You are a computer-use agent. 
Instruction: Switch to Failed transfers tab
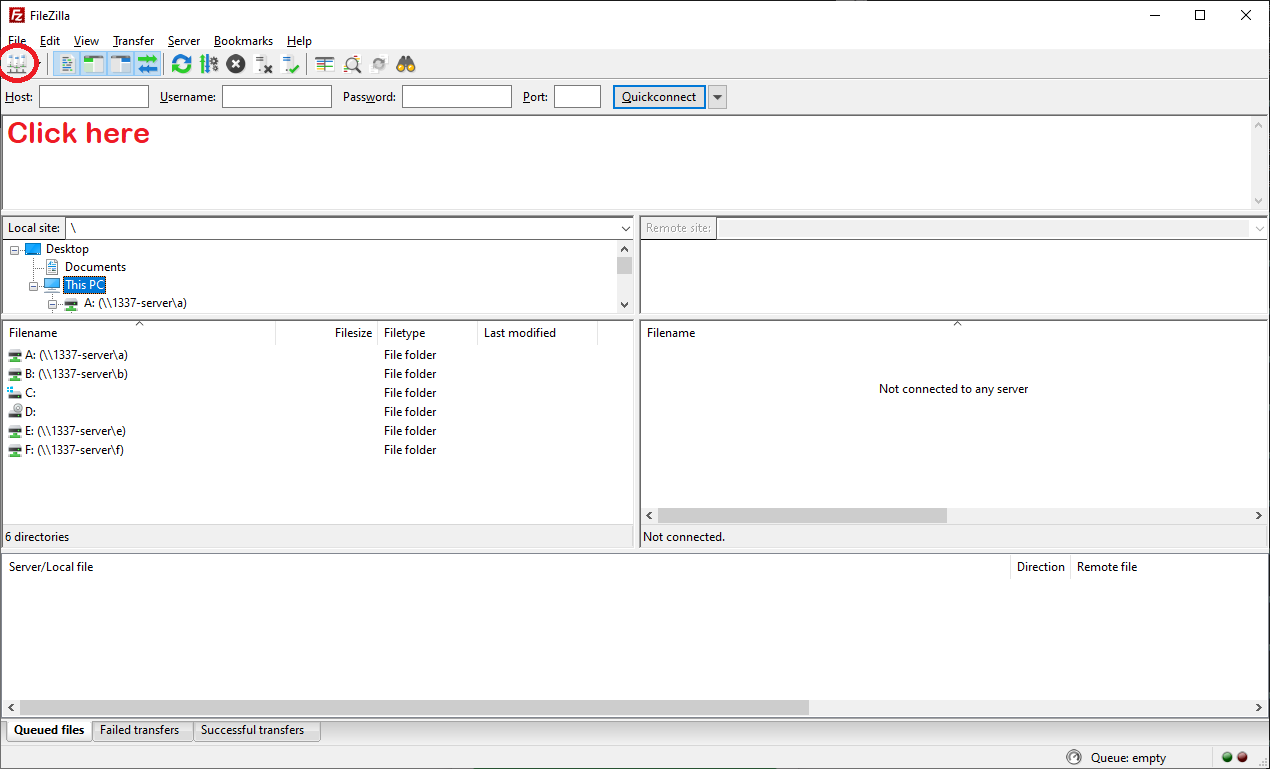click(140, 731)
